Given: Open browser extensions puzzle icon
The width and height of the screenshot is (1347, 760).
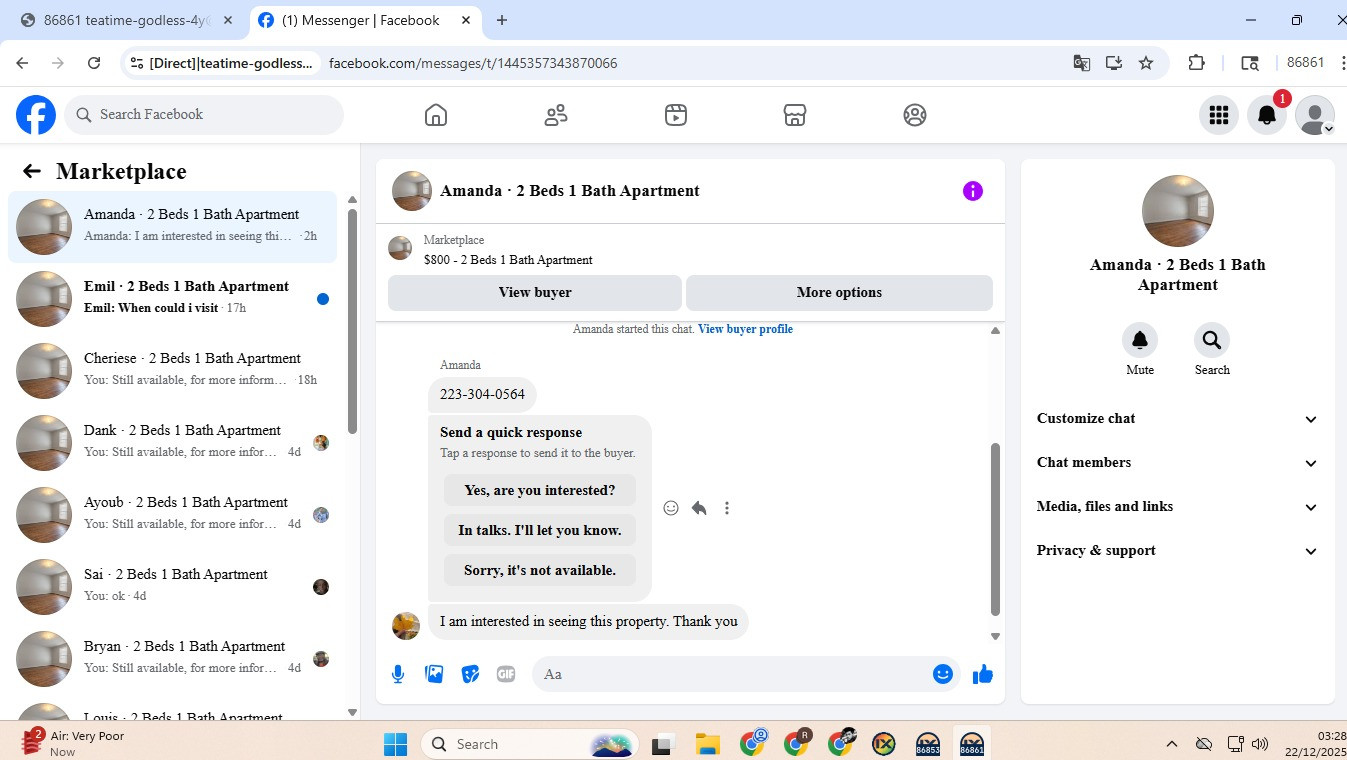Looking at the screenshot, I should point(1196,63).
